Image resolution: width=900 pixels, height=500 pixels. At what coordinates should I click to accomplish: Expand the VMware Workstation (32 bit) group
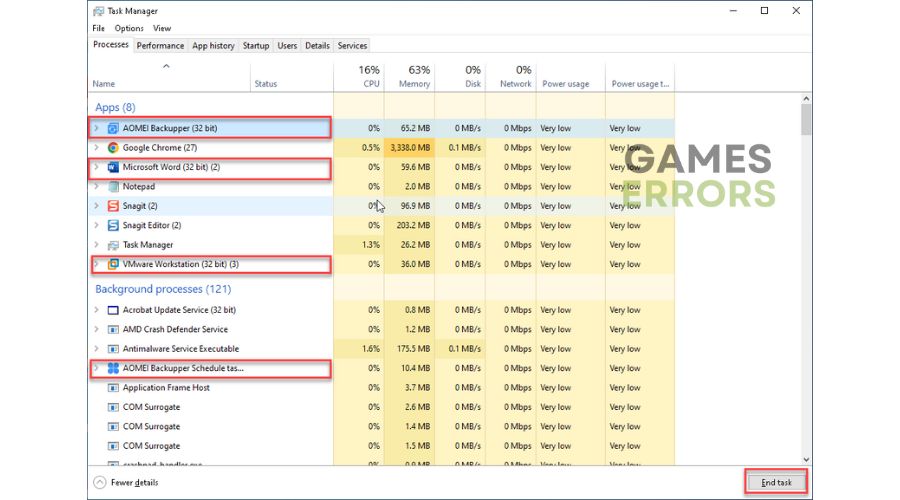point(96,264)
